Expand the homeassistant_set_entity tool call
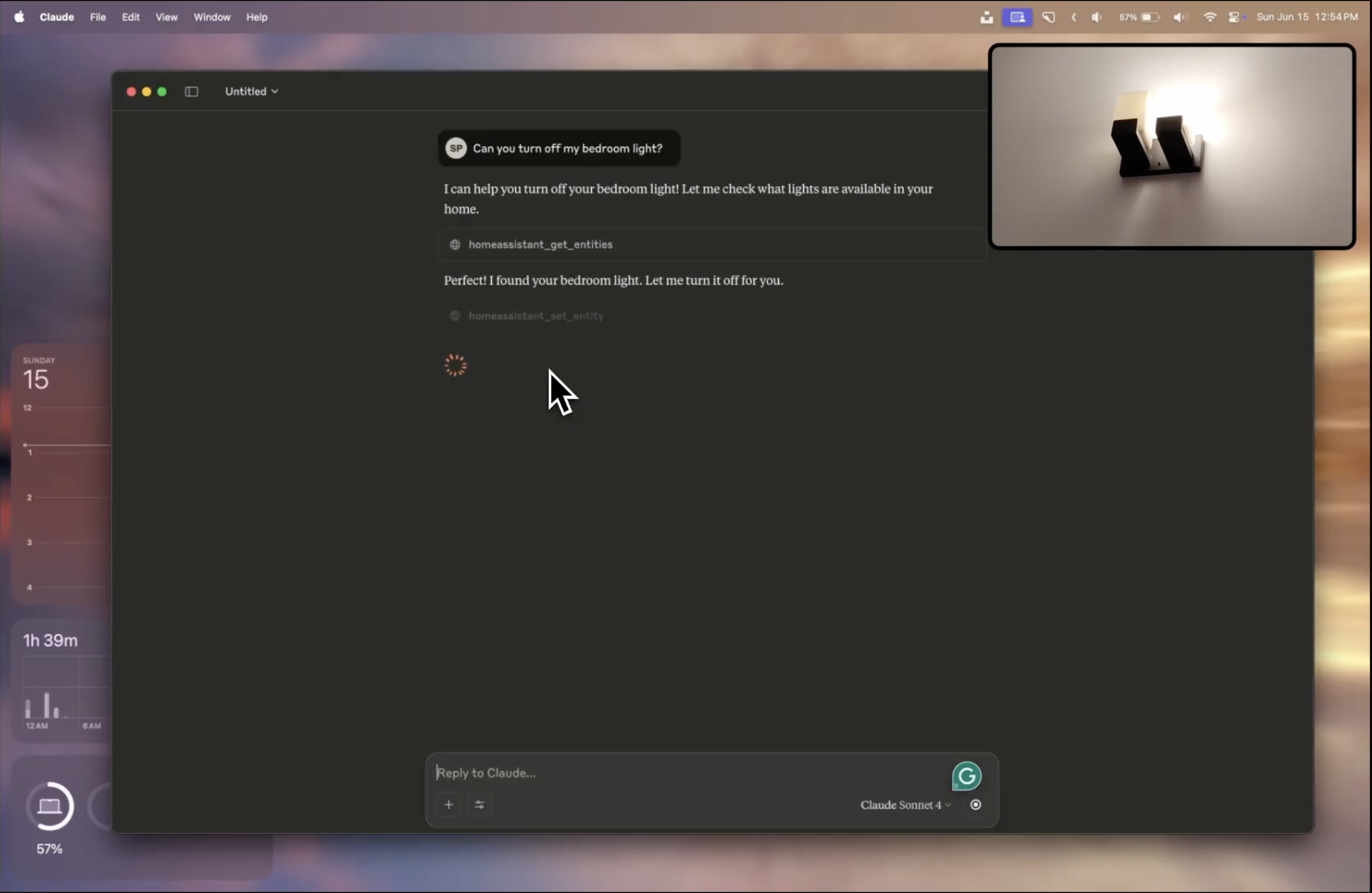The width and height of the screenshot is (1372, 893). [x=712, y=316]
